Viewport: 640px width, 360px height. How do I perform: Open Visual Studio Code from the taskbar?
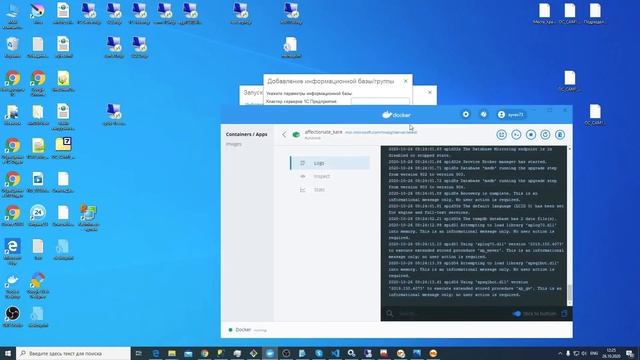click(335, 353)
